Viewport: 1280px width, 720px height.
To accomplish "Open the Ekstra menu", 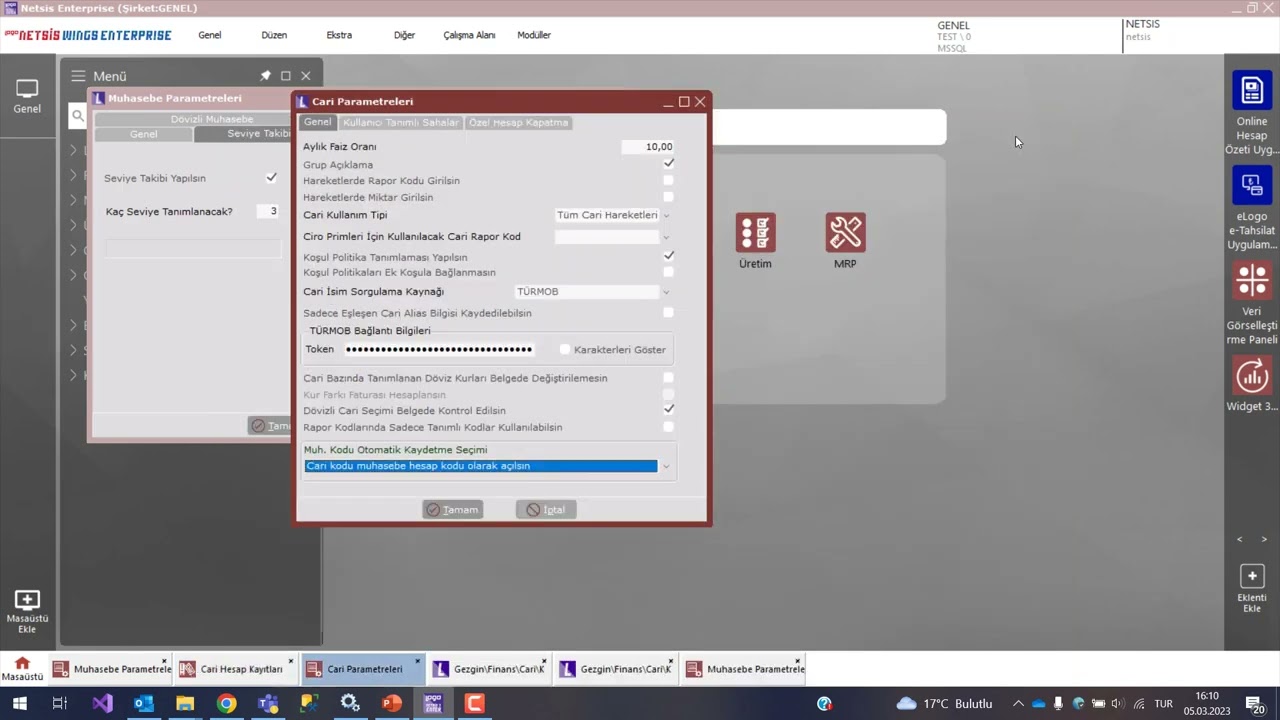I will pyautogui.click(x=339, y=35).
